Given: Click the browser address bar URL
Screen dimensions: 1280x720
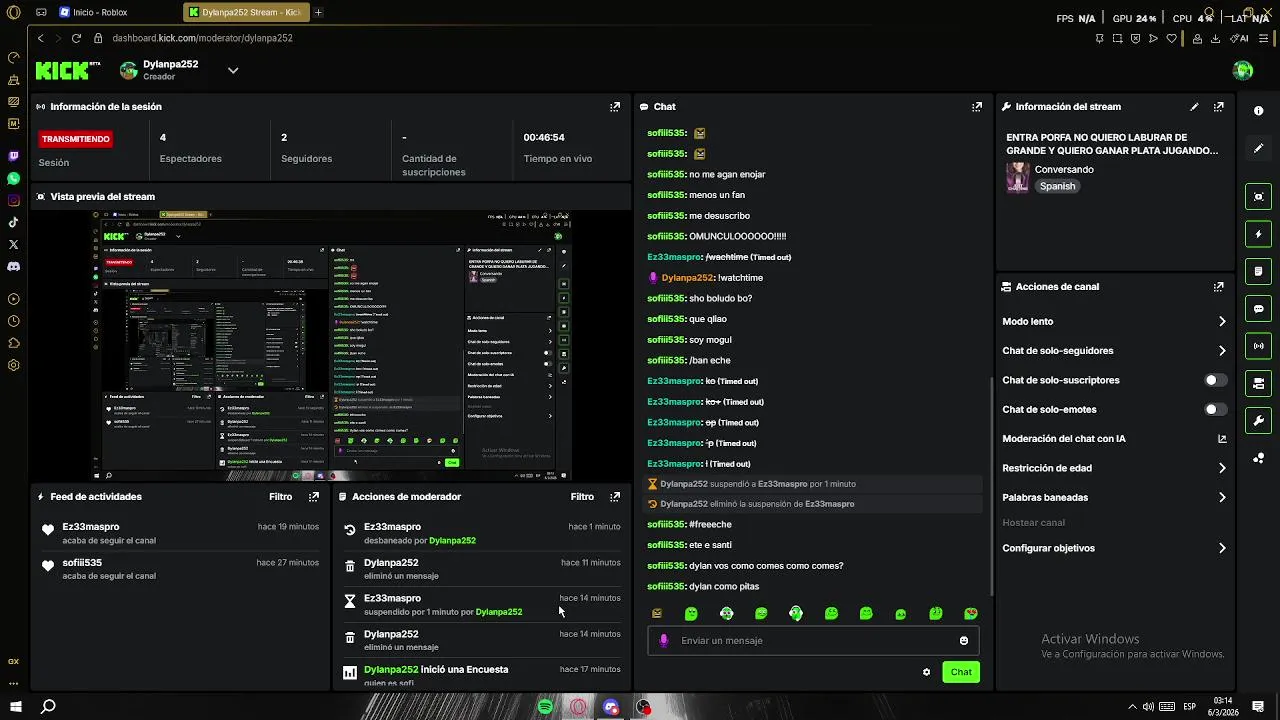Looking at the screenshot, I should coord(202,38).
